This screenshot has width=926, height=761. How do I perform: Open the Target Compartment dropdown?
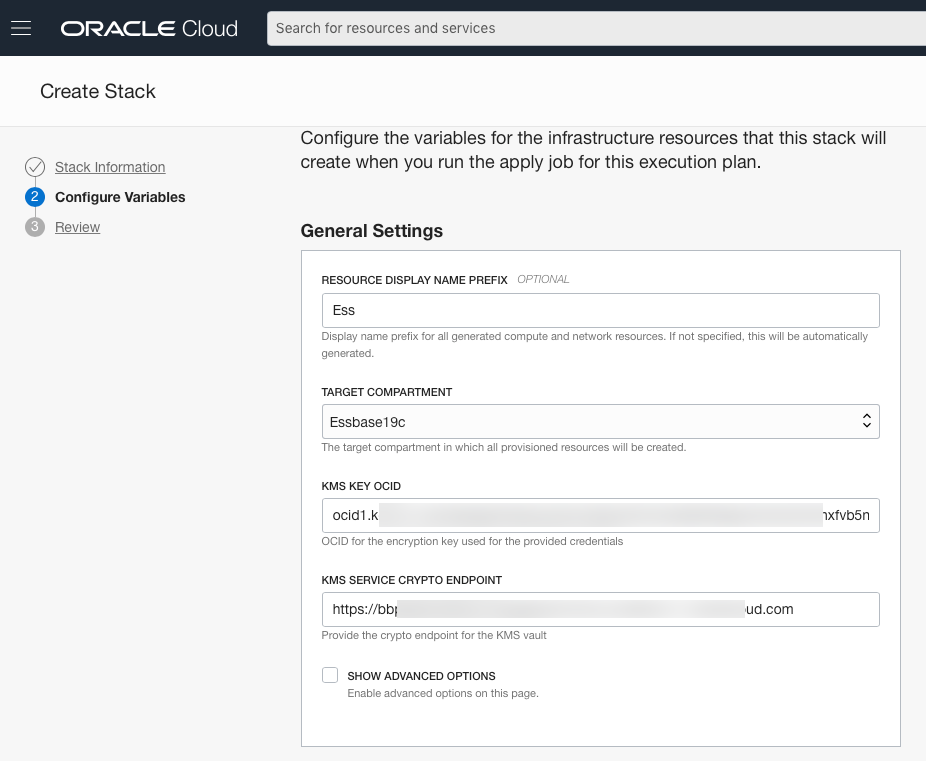600,422
